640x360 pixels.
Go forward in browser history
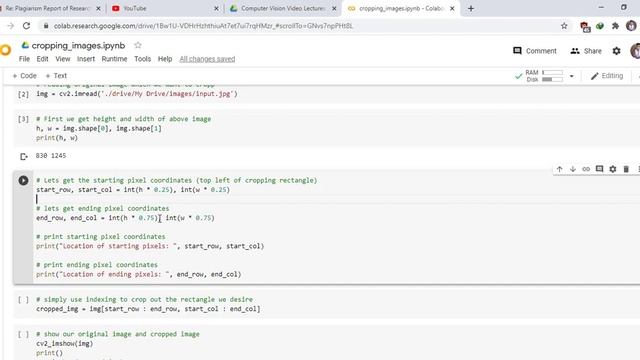click(x=11, y=26)
